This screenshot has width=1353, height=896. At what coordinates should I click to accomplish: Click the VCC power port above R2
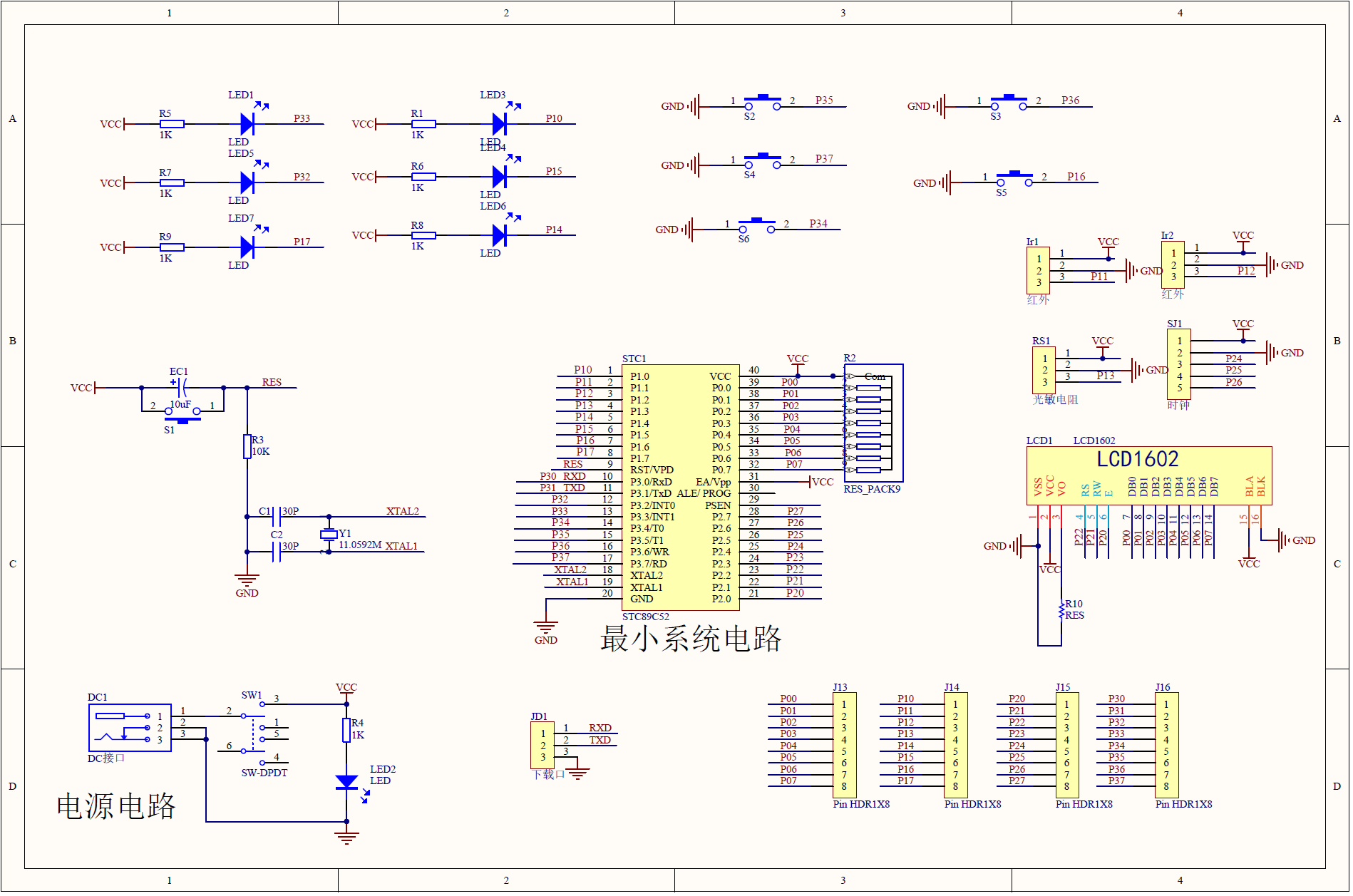(x=798, y=362)
